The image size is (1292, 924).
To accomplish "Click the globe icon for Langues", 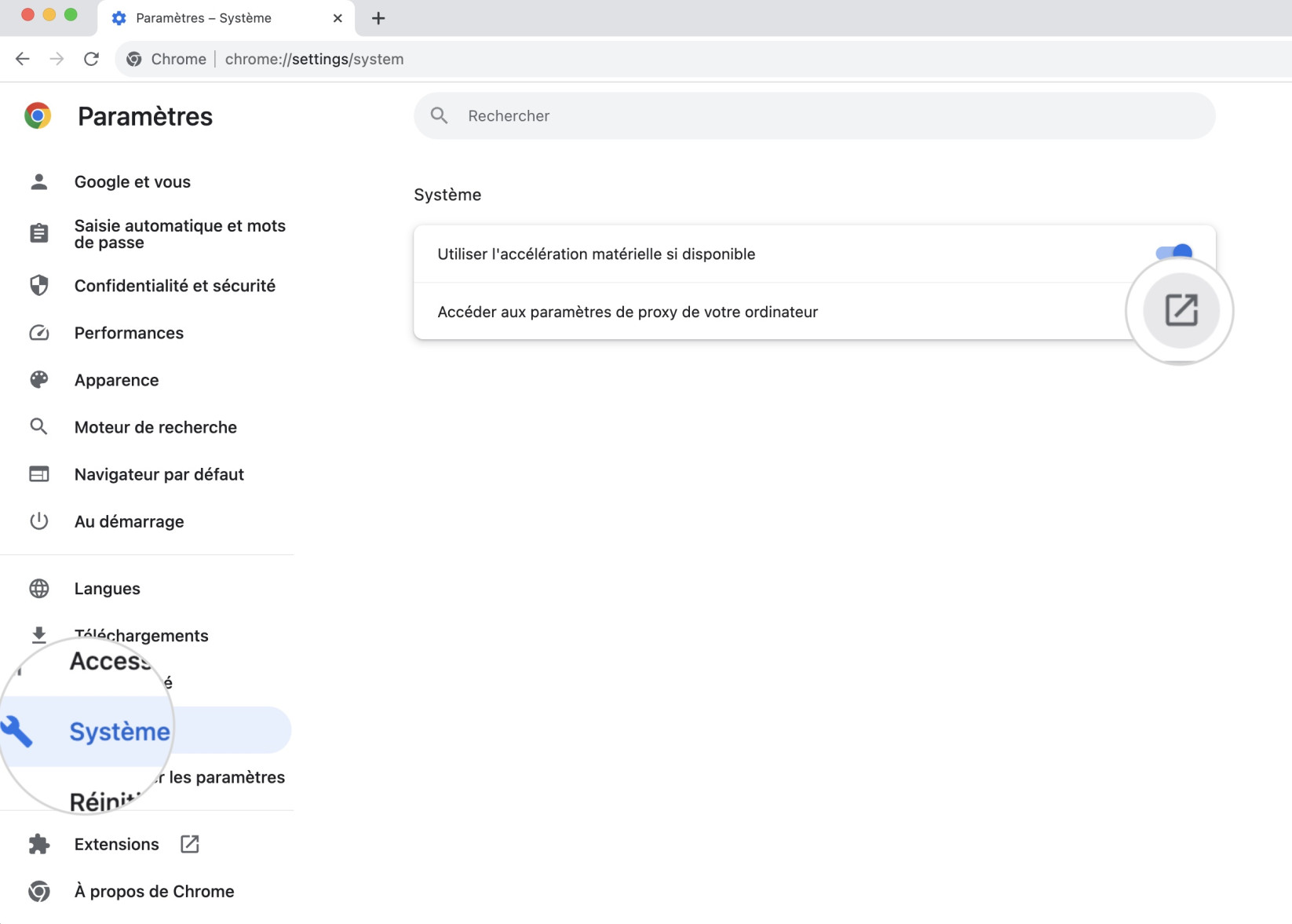I will click(38, 589).
